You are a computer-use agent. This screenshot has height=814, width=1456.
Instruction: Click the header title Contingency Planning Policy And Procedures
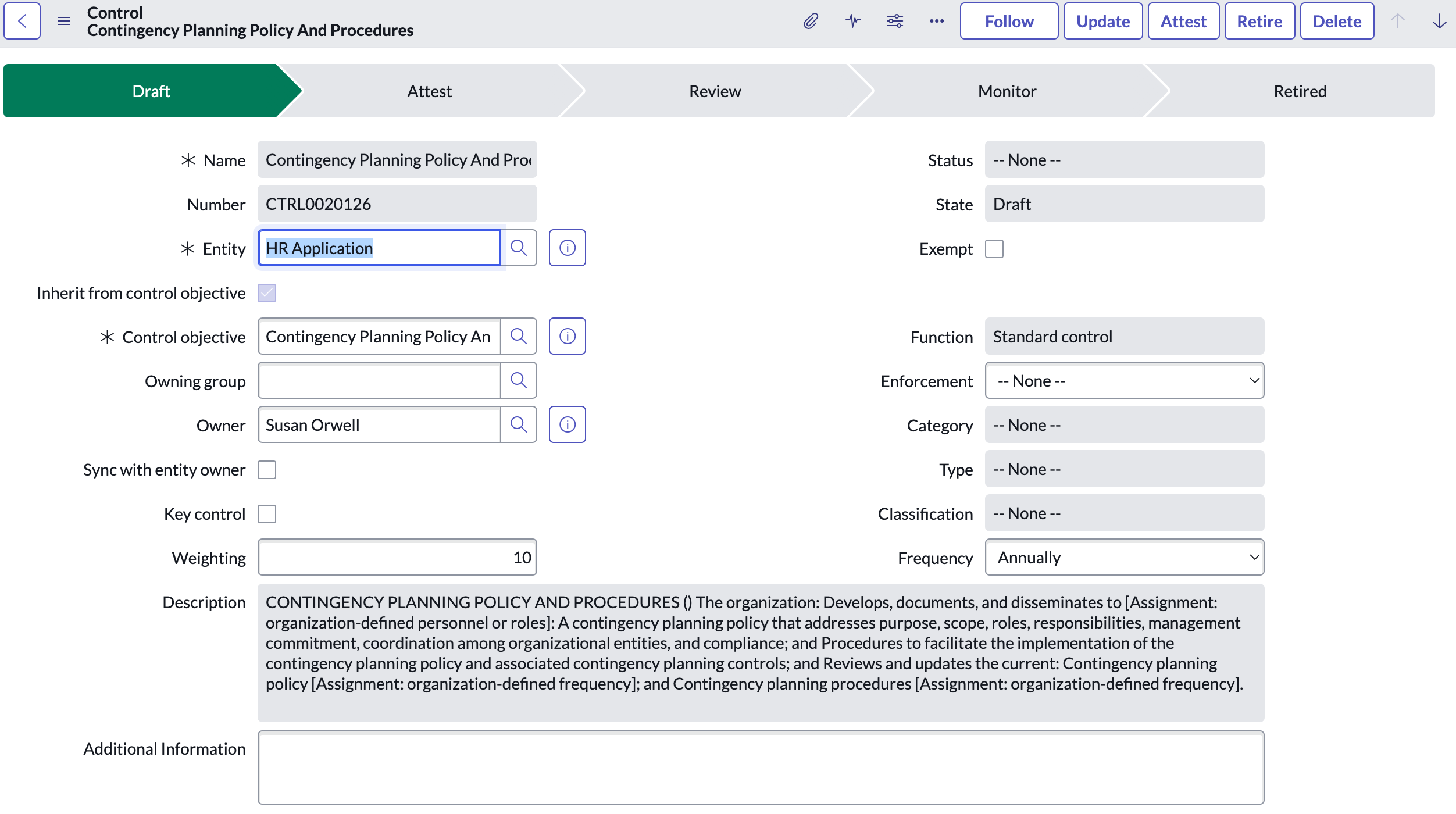pos(250,30)
